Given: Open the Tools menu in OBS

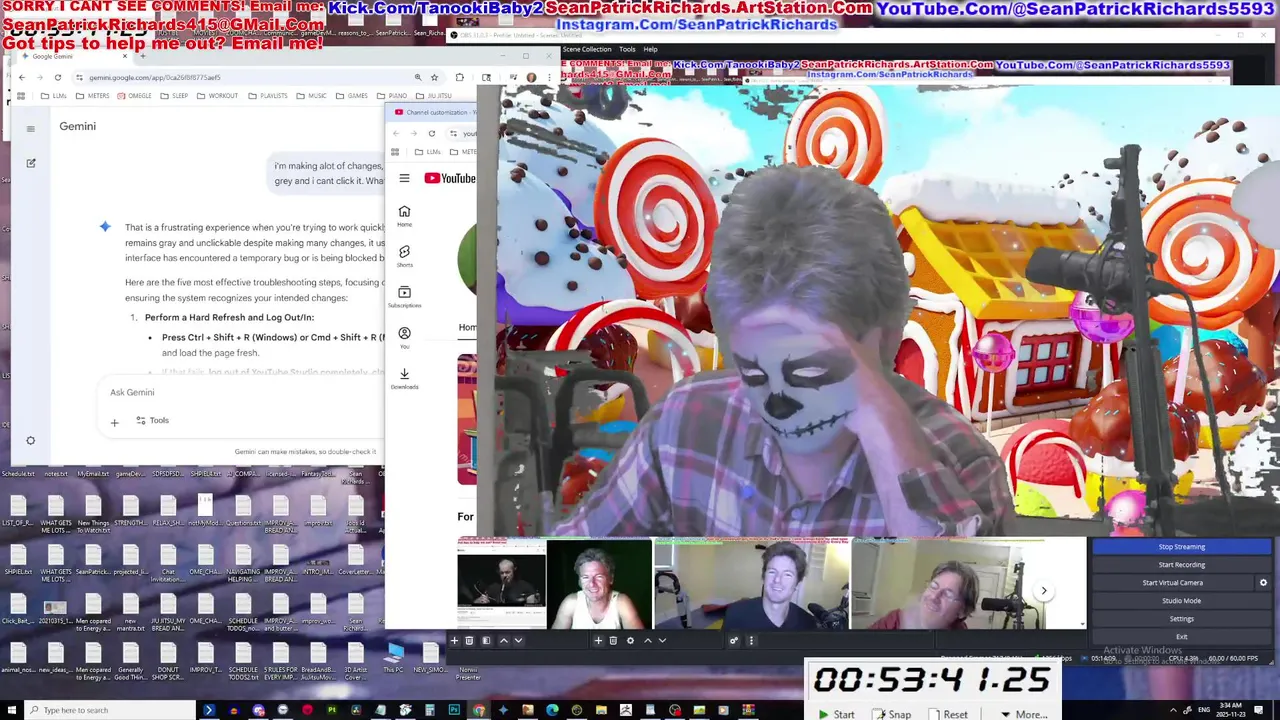Looking at the screenshot, I should tap(627, 49).
